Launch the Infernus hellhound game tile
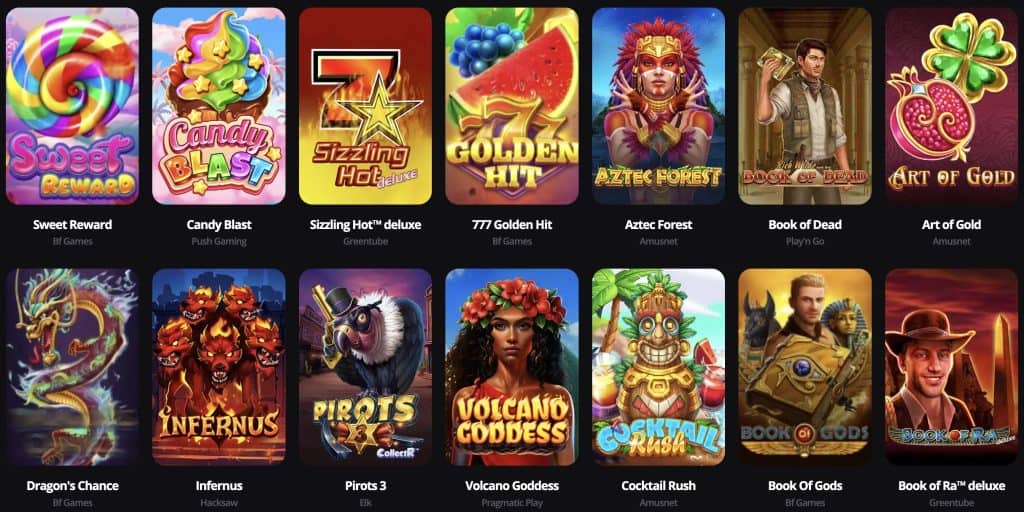This screenshot has width=1024, height=512. click(x=219, y=367)
